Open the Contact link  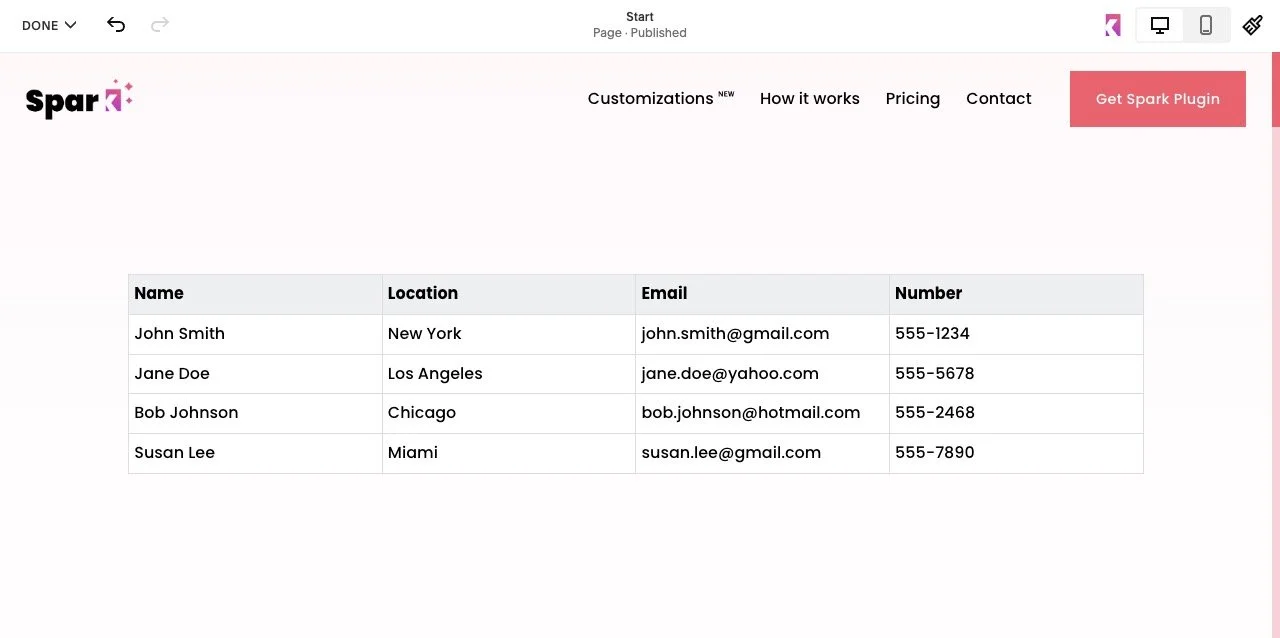tap(998, 98)
